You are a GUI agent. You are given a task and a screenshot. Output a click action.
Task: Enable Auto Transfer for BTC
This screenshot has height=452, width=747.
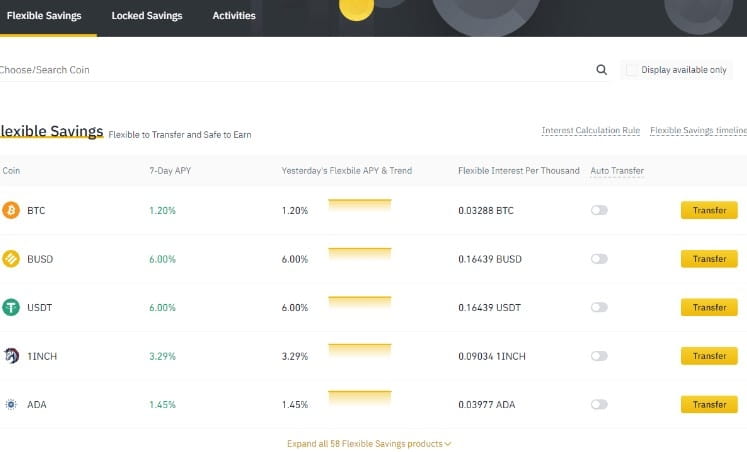pyautogui.click(x=599, y=211)
